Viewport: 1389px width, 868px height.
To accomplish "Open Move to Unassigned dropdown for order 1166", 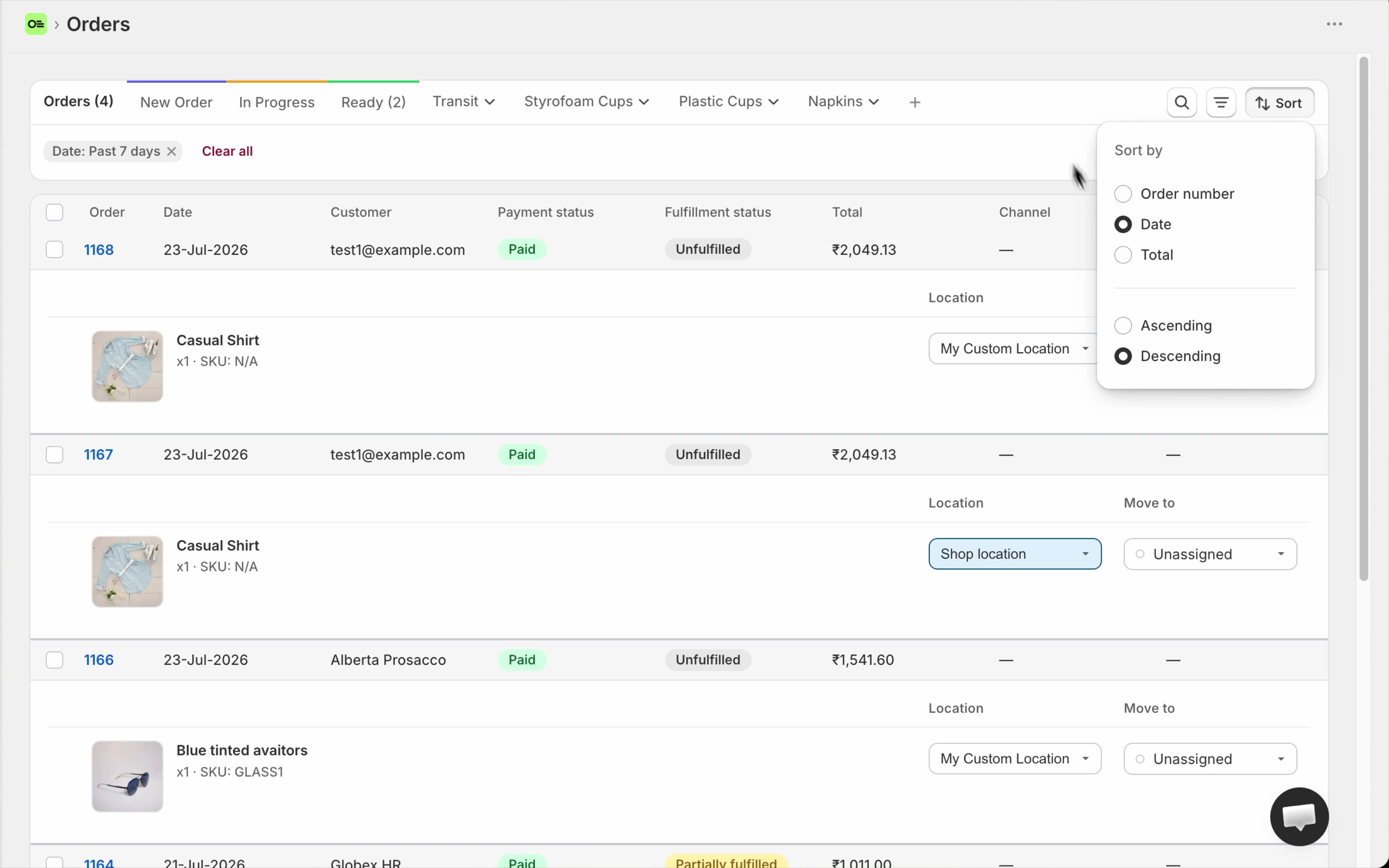I will (x=1210, y=759).
